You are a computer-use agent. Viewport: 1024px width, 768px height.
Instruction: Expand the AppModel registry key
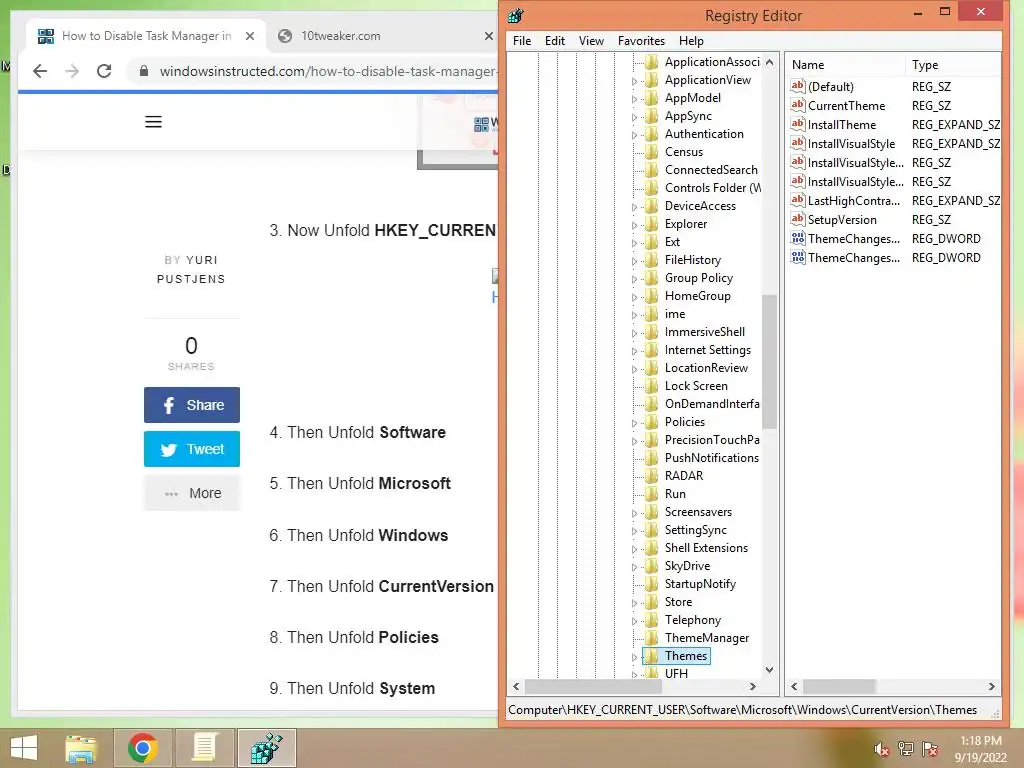click(x=634, y=99)
